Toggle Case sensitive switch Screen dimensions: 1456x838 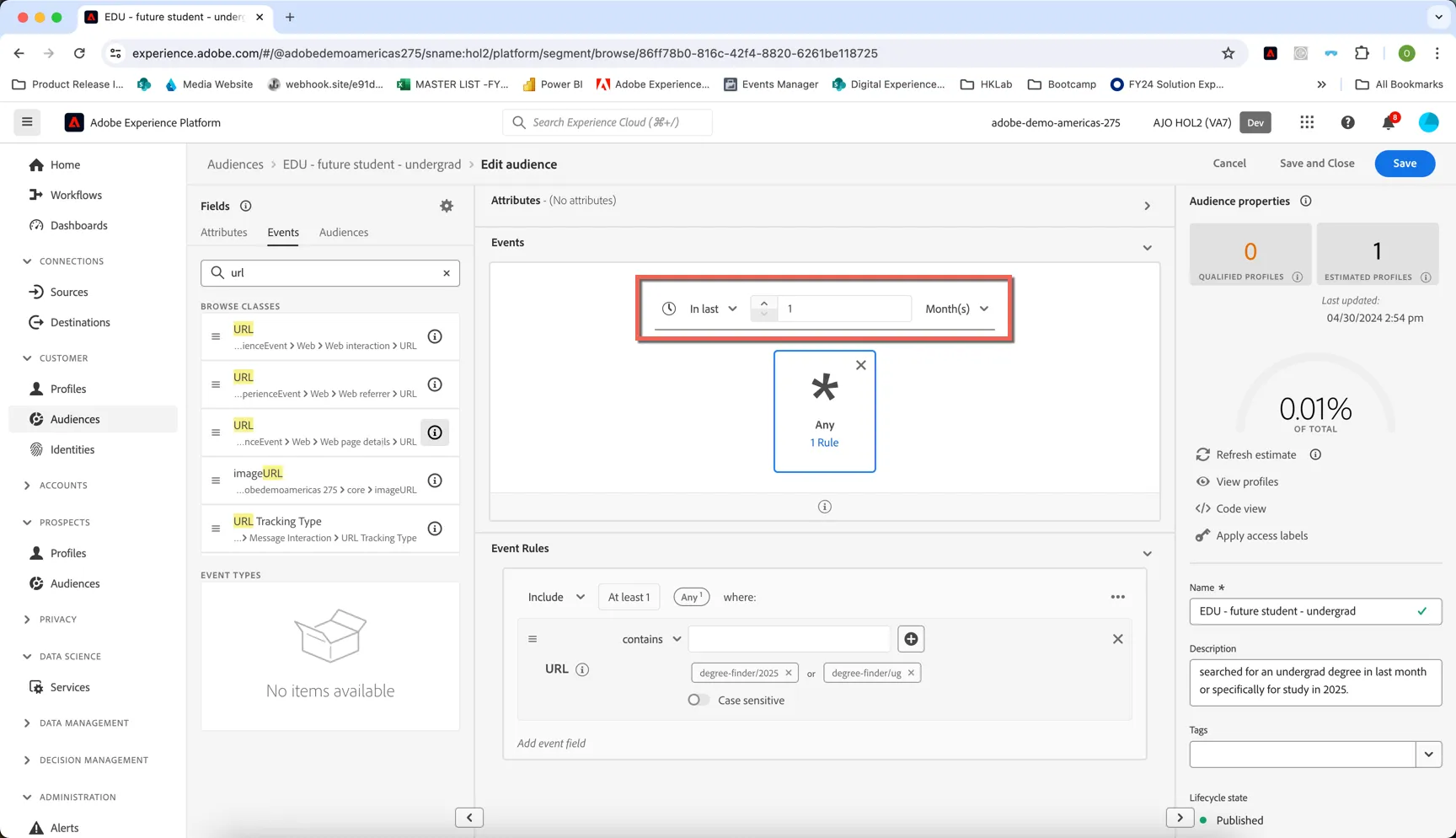[698, 700]
